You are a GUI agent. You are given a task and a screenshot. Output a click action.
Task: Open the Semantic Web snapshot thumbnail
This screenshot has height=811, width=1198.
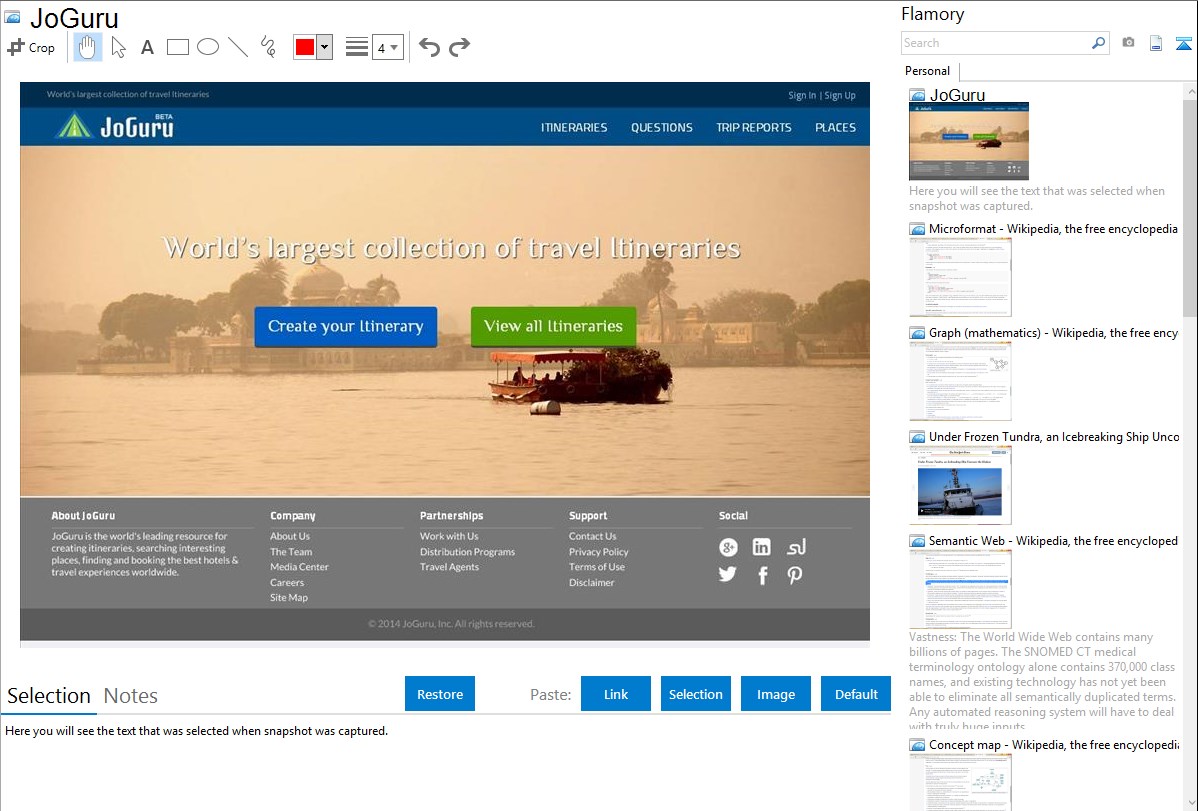[x=960, y=589]
